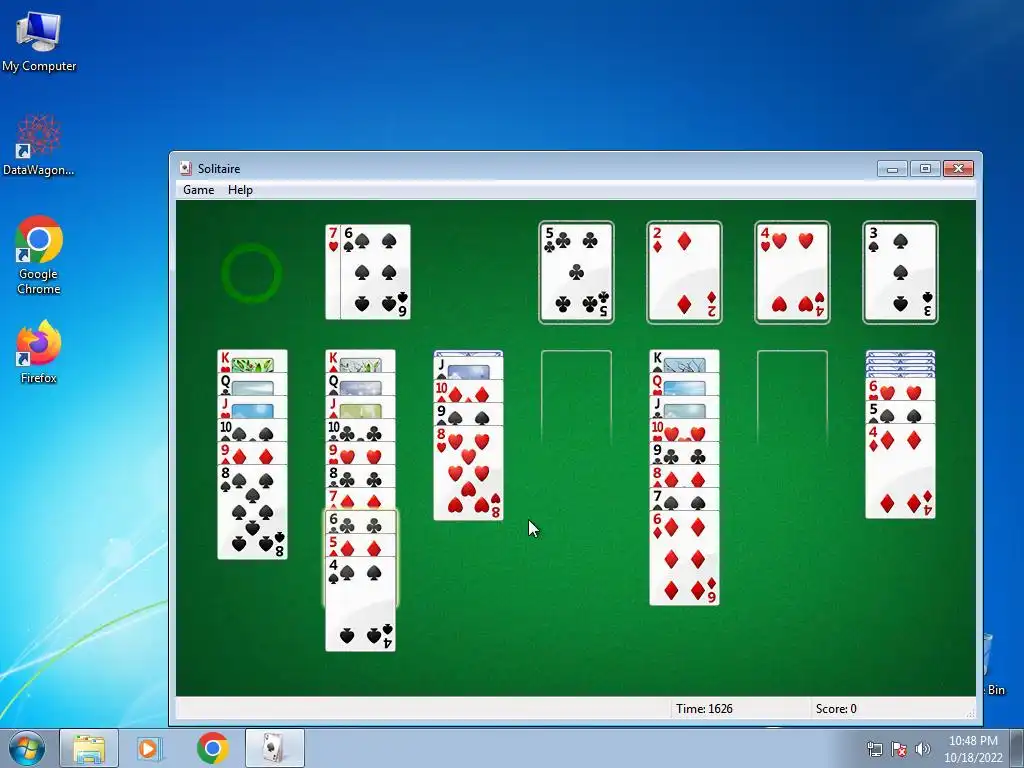Select the Jack of spades card

pos(468,368)
